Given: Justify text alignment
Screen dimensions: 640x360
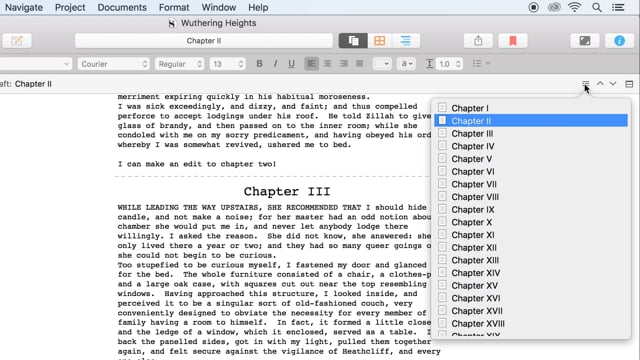Looking at the screenshot, I should click(360, 64).
